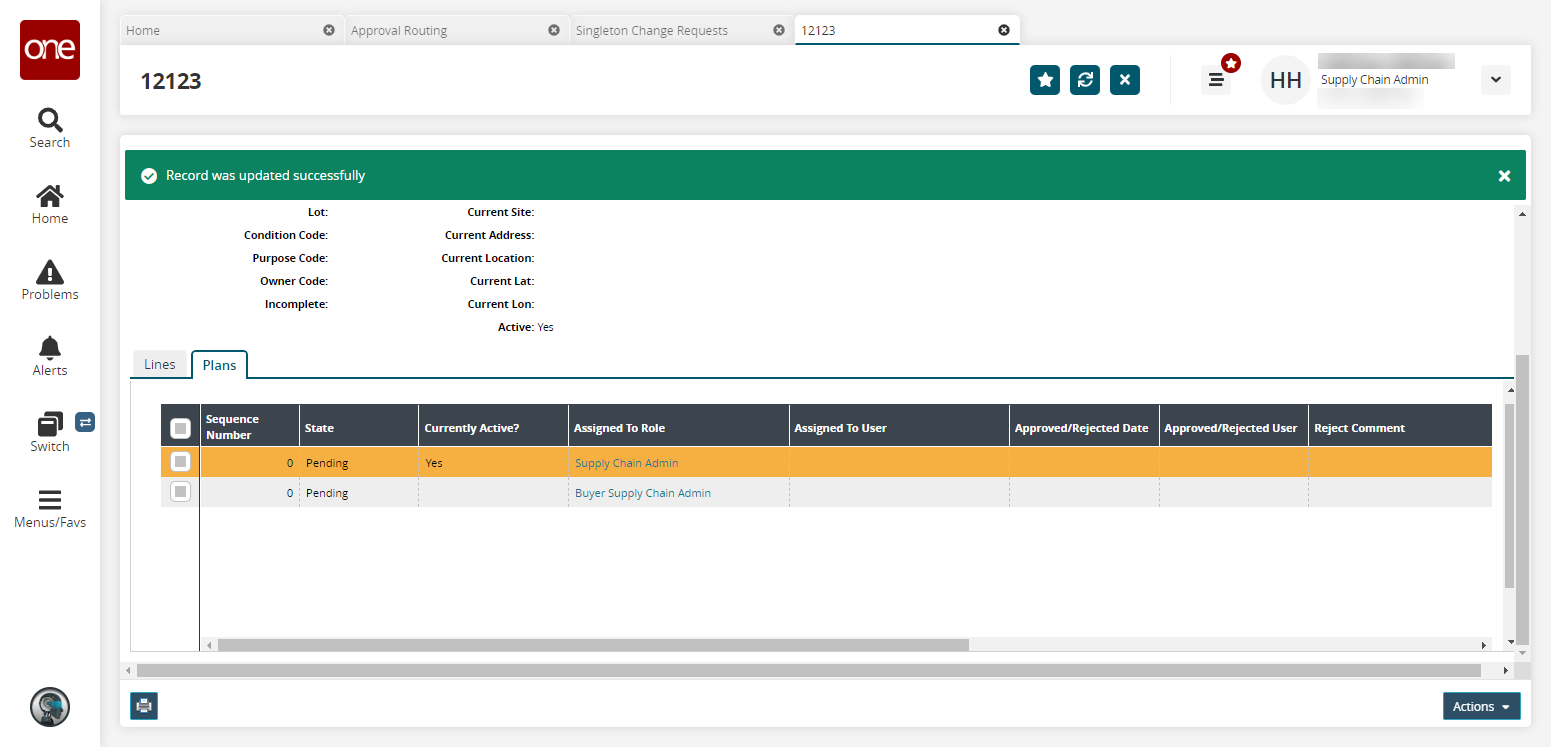Screen dimensions: 1551x747
Task: Check the Supply Chain Admin row checkbox
Action: pos(180,462)
